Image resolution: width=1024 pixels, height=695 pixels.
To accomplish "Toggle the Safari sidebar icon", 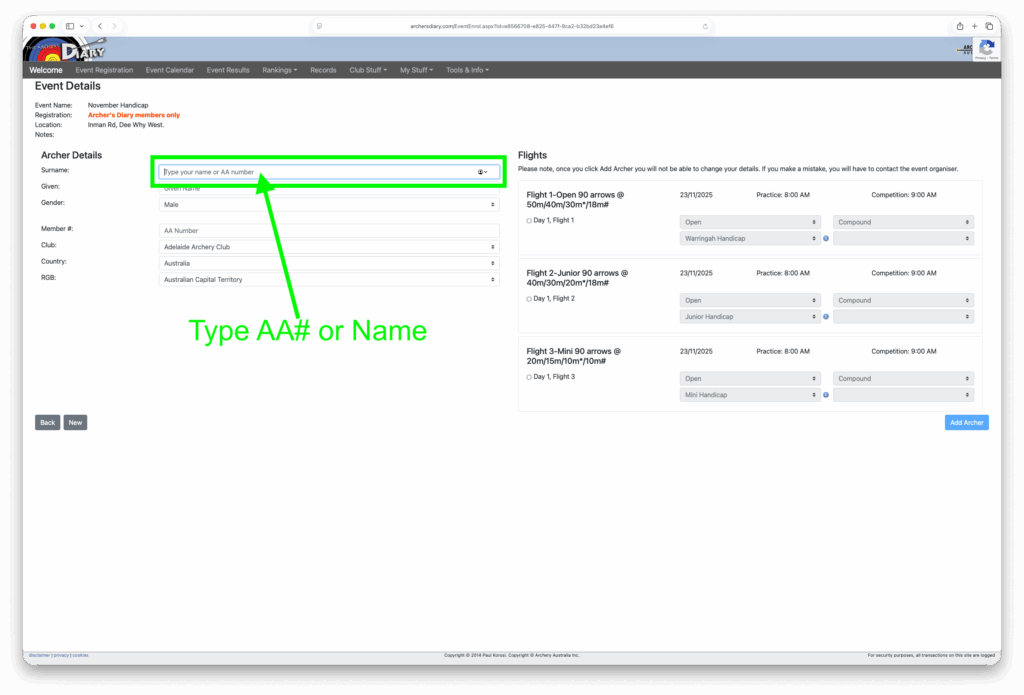I will pos(70,26).
